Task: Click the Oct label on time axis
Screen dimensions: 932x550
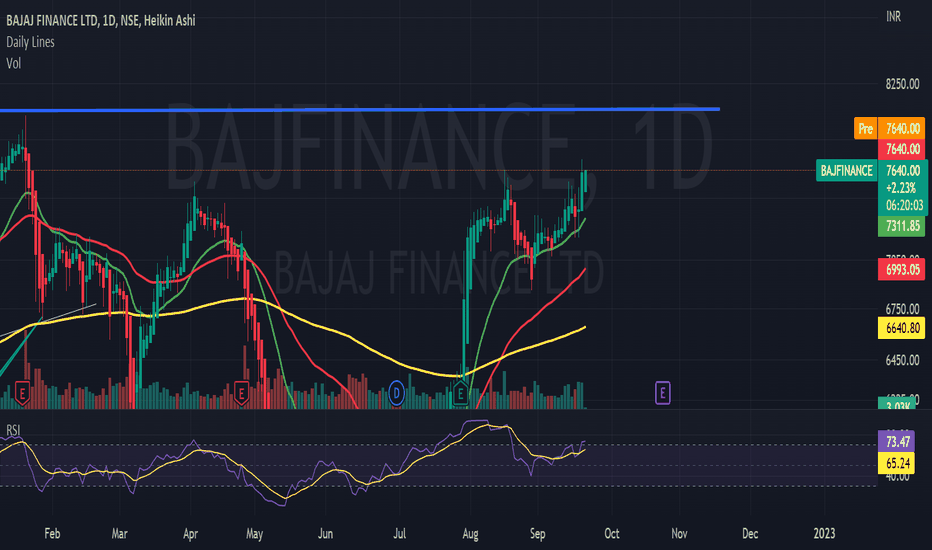Action: pyautogui.click(x=612, y=533)
